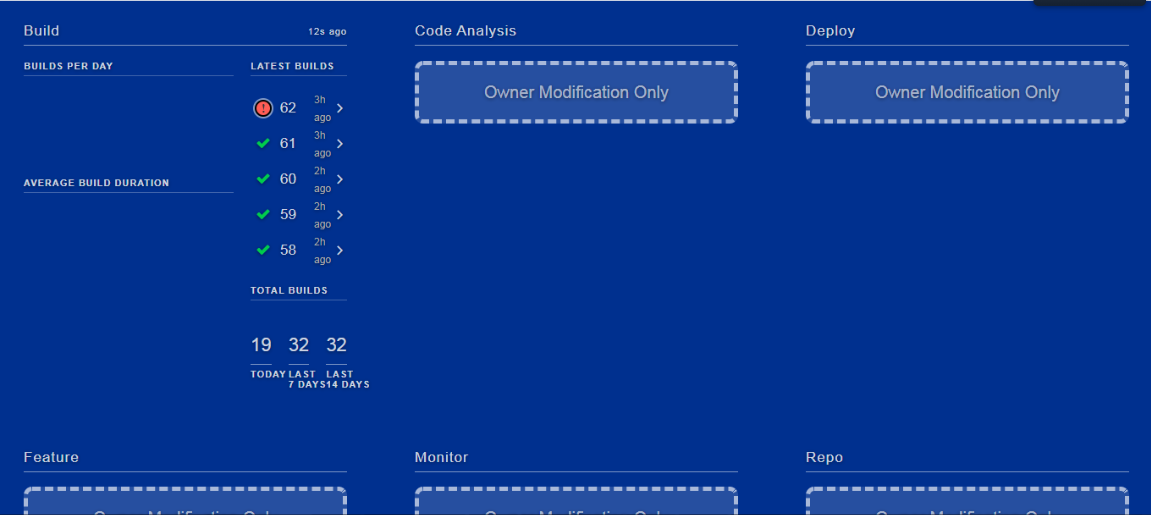
Task: Click the Repo widget placeholder box
Action: click(x=967, y=502)
